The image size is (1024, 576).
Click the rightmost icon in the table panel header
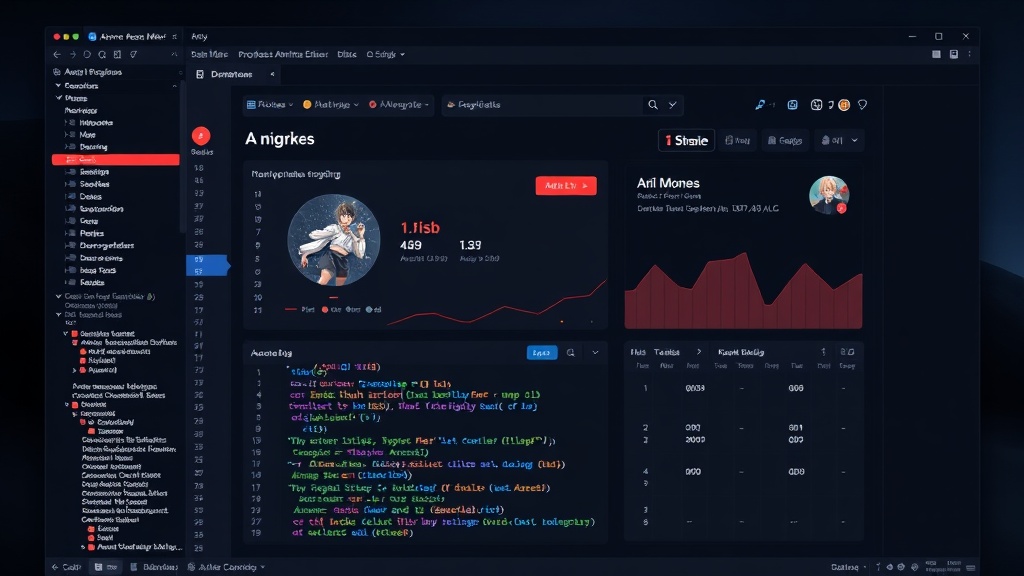(x=847, y=351)
